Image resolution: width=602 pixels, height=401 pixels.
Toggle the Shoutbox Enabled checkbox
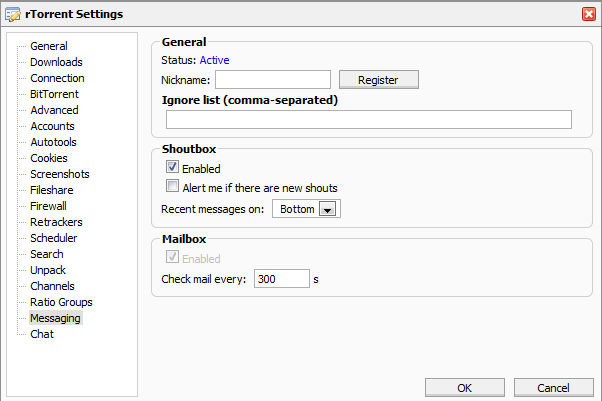[x=173, y=168]
